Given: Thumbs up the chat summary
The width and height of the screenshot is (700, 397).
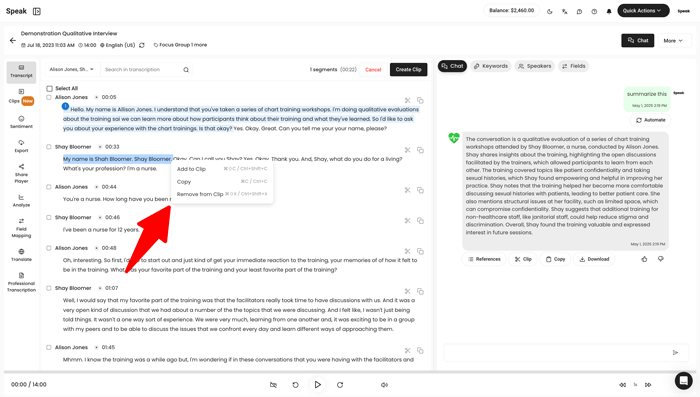Looking at the screenshot, I should 644,259.
